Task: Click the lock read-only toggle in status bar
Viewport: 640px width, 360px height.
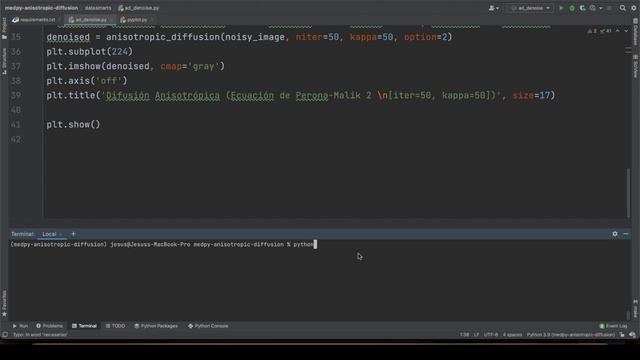Action: [x=622, y=335]
